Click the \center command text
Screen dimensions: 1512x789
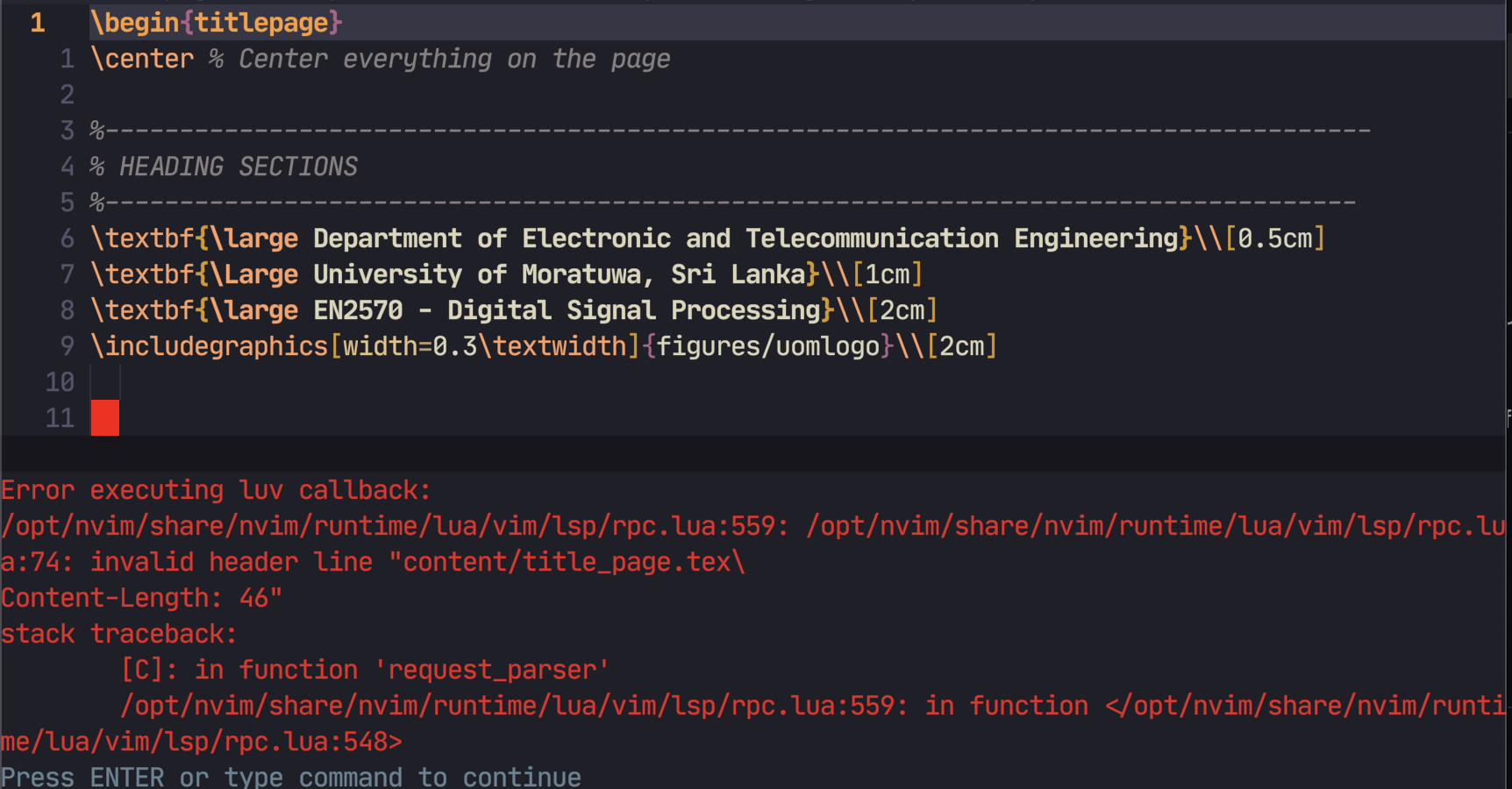click(x=142, y=59)
